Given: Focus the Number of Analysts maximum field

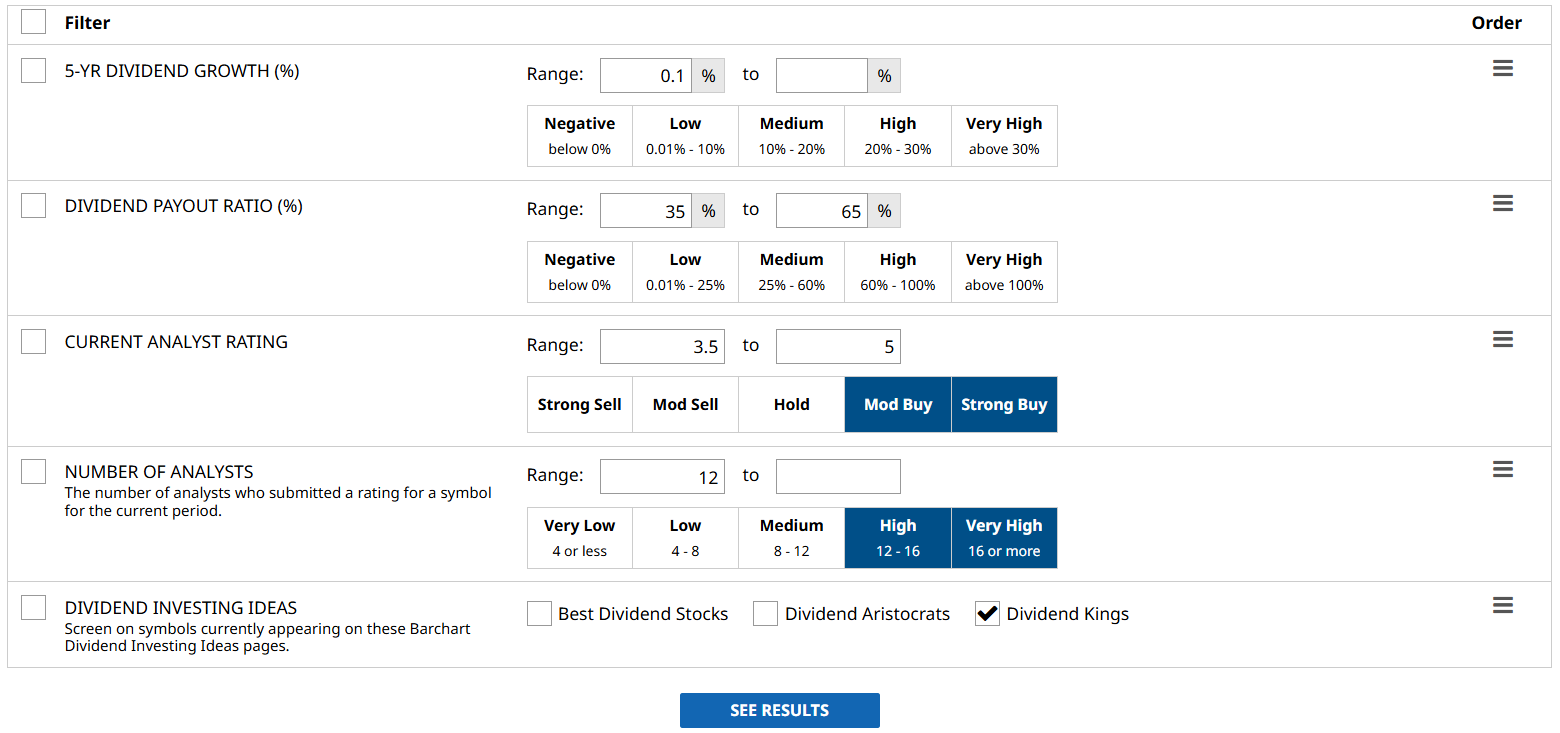Looking at the screenshot, I should coord(838,477).
